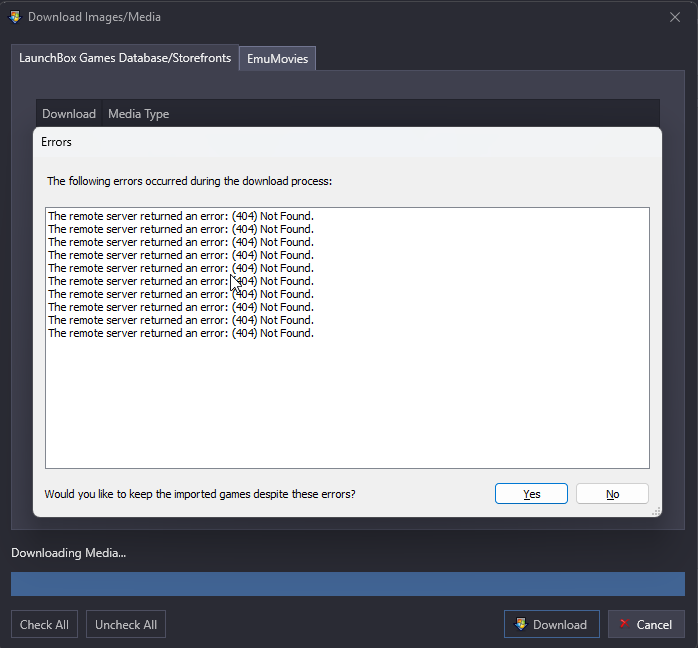Screen dimensions: 698x648
Task: Click the Downloading Media progress bar
Action: tap(348, 584)
